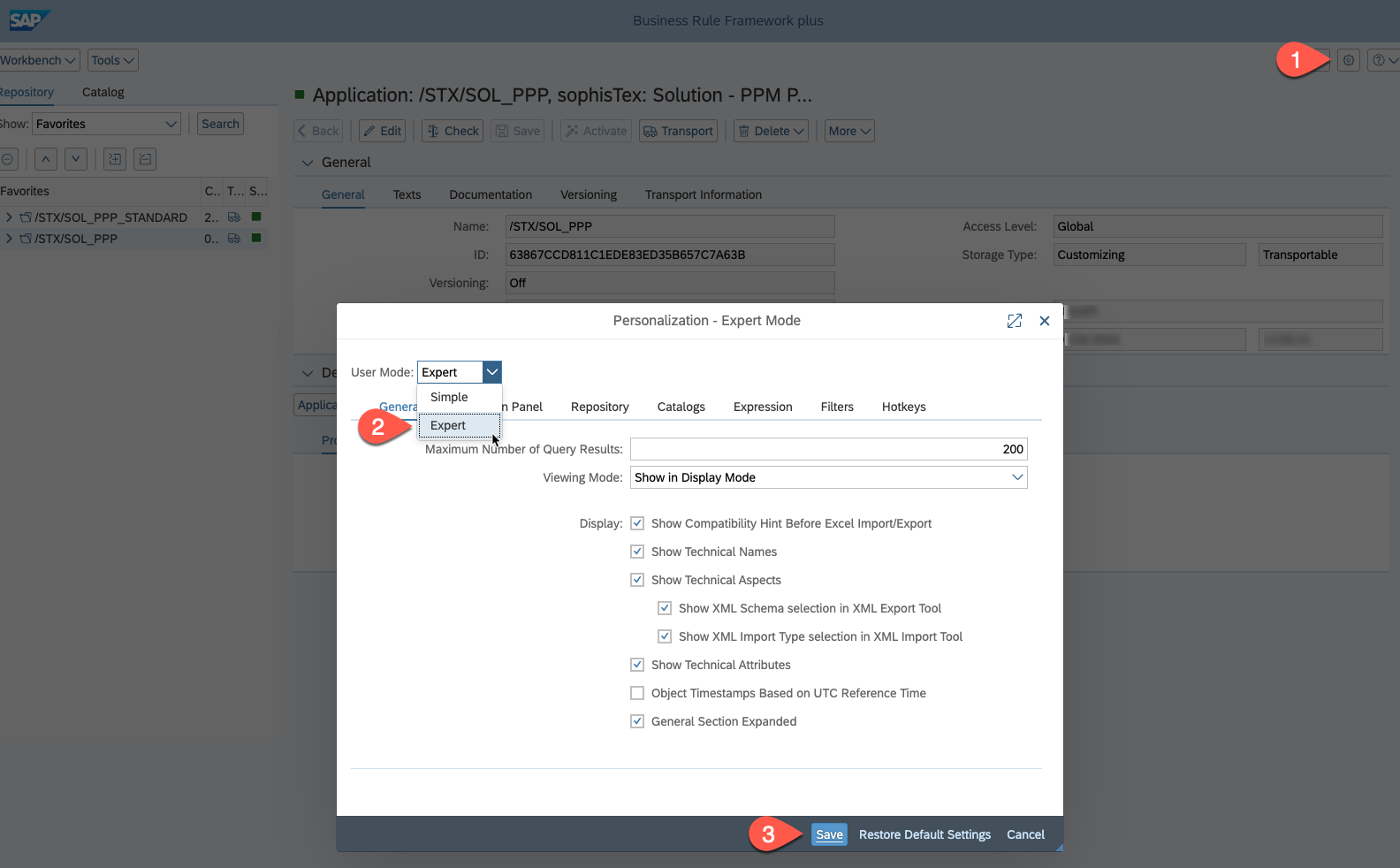
Task: Select Simple from User Mode list
Action: tap(449, 398)
